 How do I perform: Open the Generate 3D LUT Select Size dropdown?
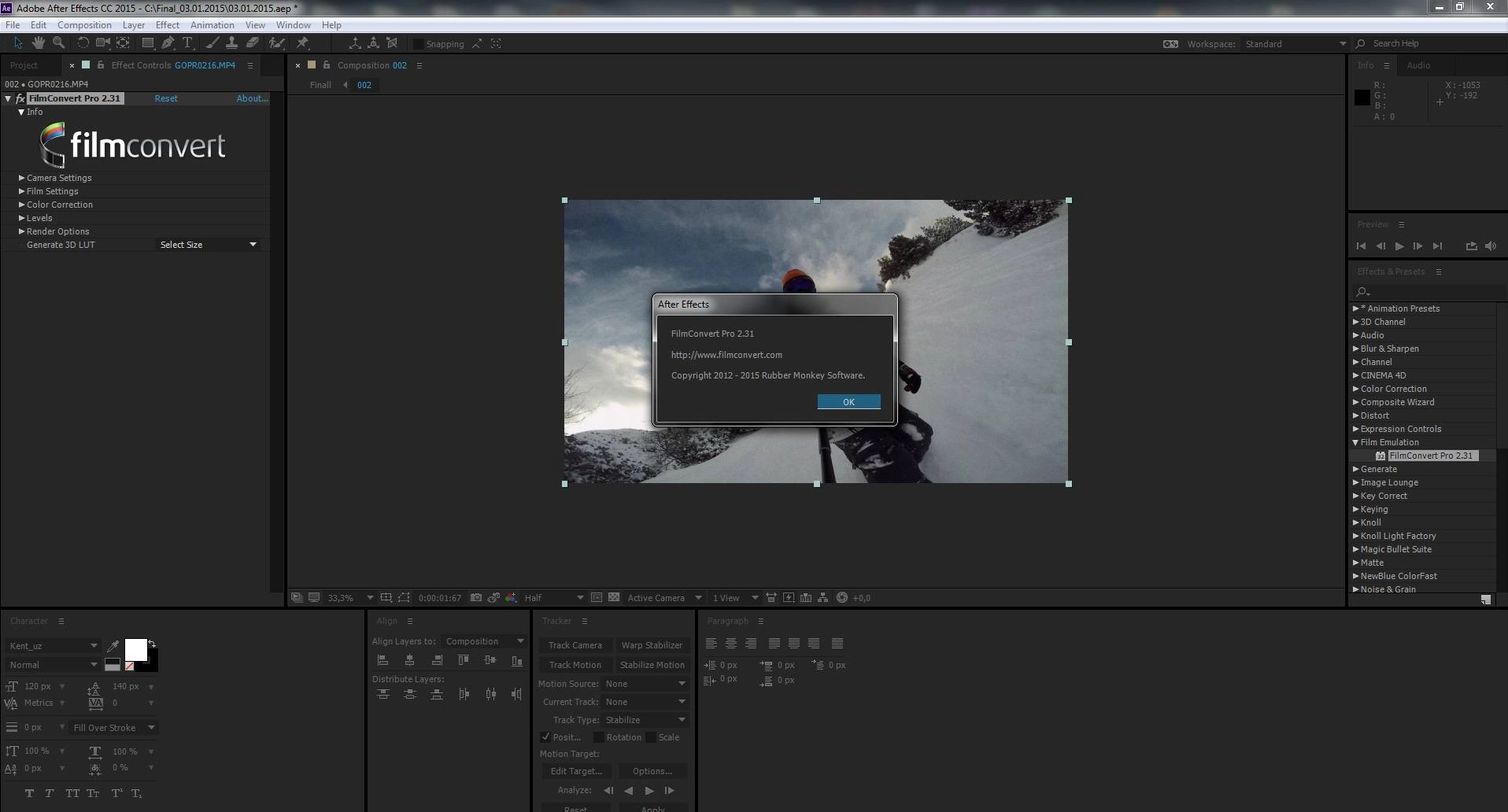click(209, 245)
